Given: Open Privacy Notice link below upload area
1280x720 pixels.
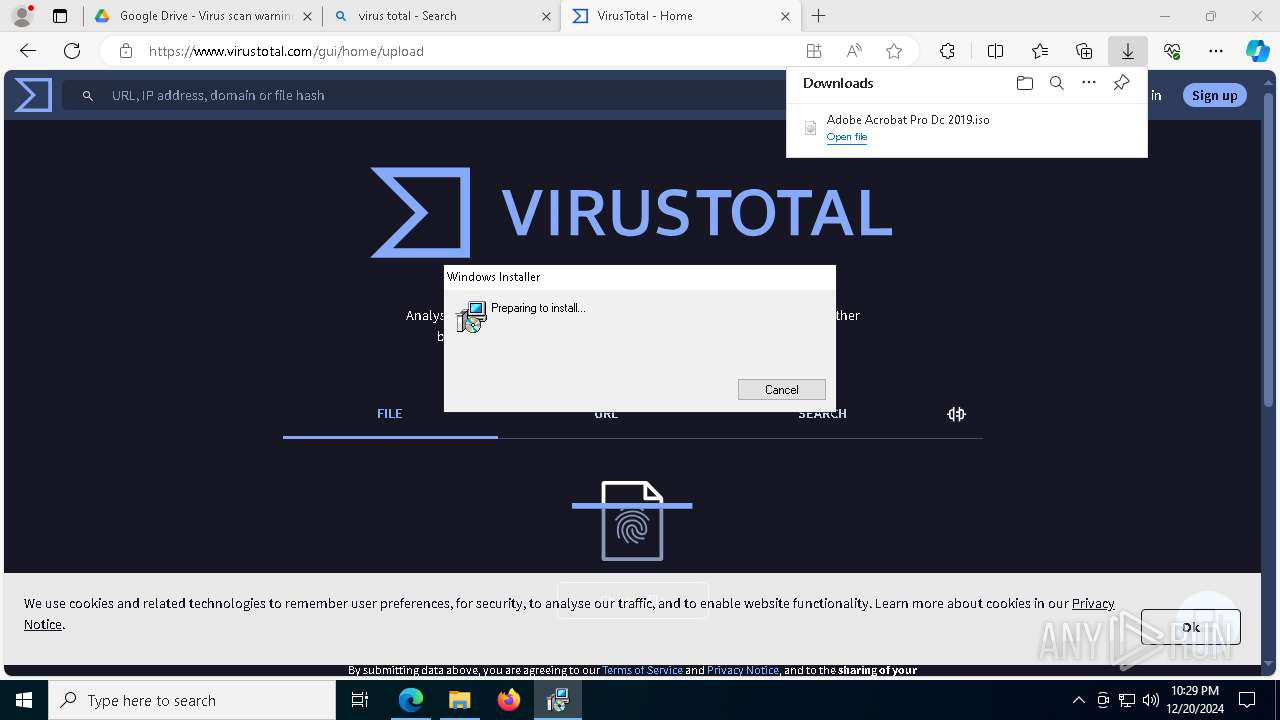Looking at the screenshot, I should (743, 670).
